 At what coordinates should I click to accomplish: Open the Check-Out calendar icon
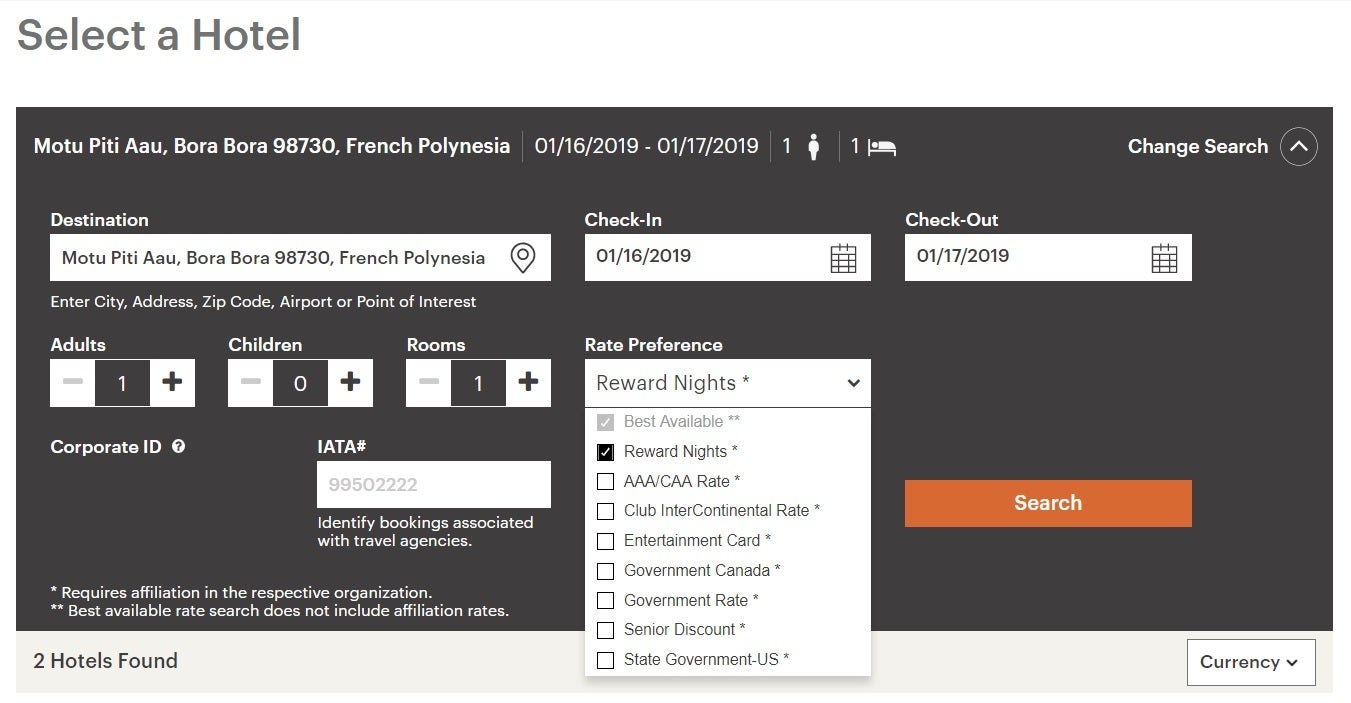(x=1164, y=258)
